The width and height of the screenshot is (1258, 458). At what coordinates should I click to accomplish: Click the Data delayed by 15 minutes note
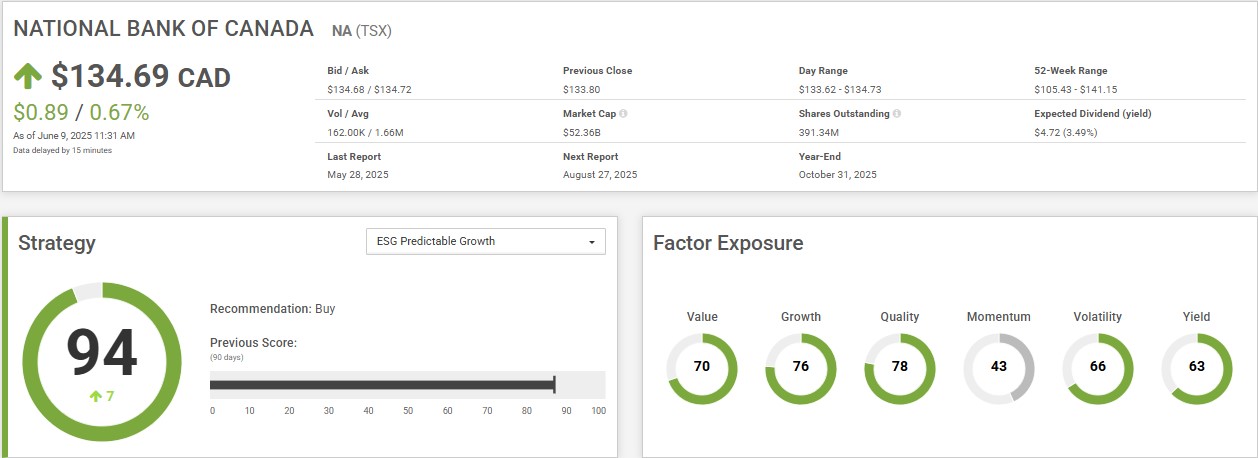pos(63,150)
